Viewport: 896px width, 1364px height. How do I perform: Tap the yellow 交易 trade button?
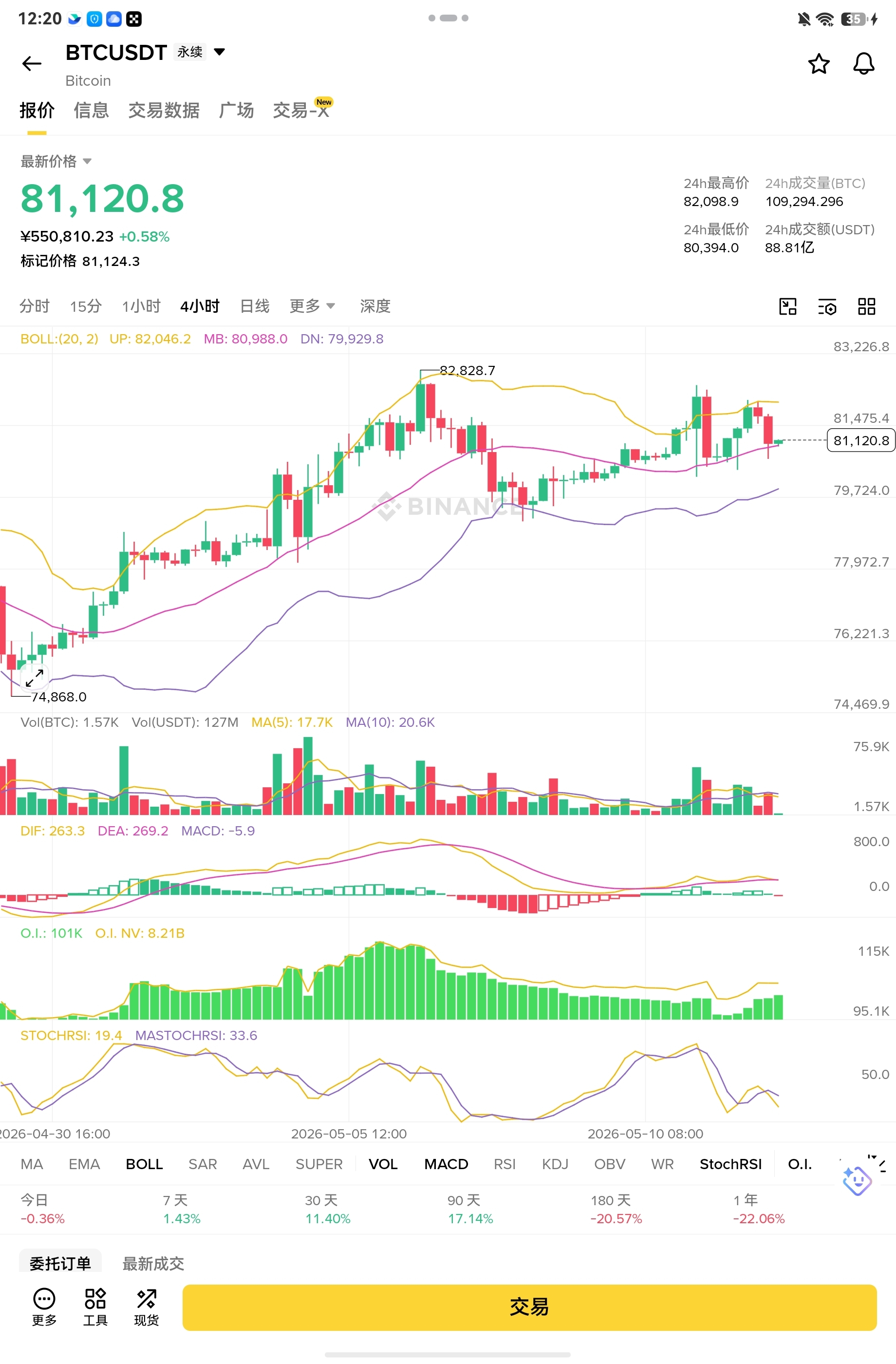click(x=529, y=1307)
